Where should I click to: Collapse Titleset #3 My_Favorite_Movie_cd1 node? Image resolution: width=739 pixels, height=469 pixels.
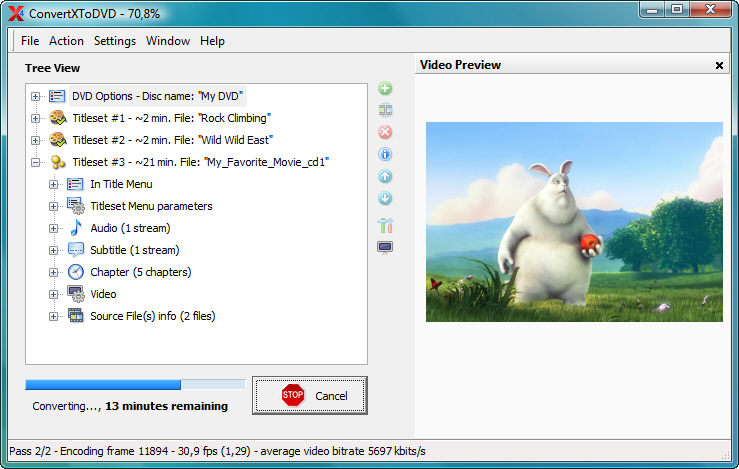click(x=36, y=162)
